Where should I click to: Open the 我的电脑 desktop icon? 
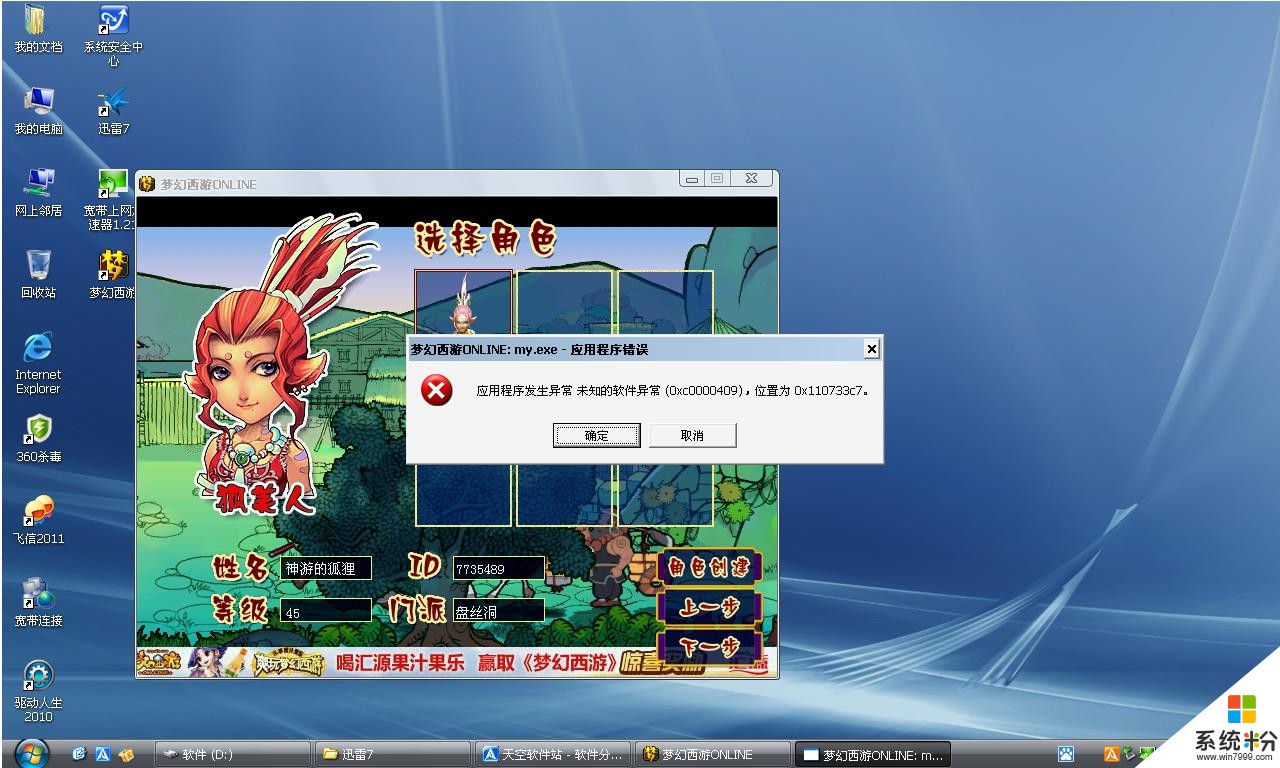tap(38, 110)
